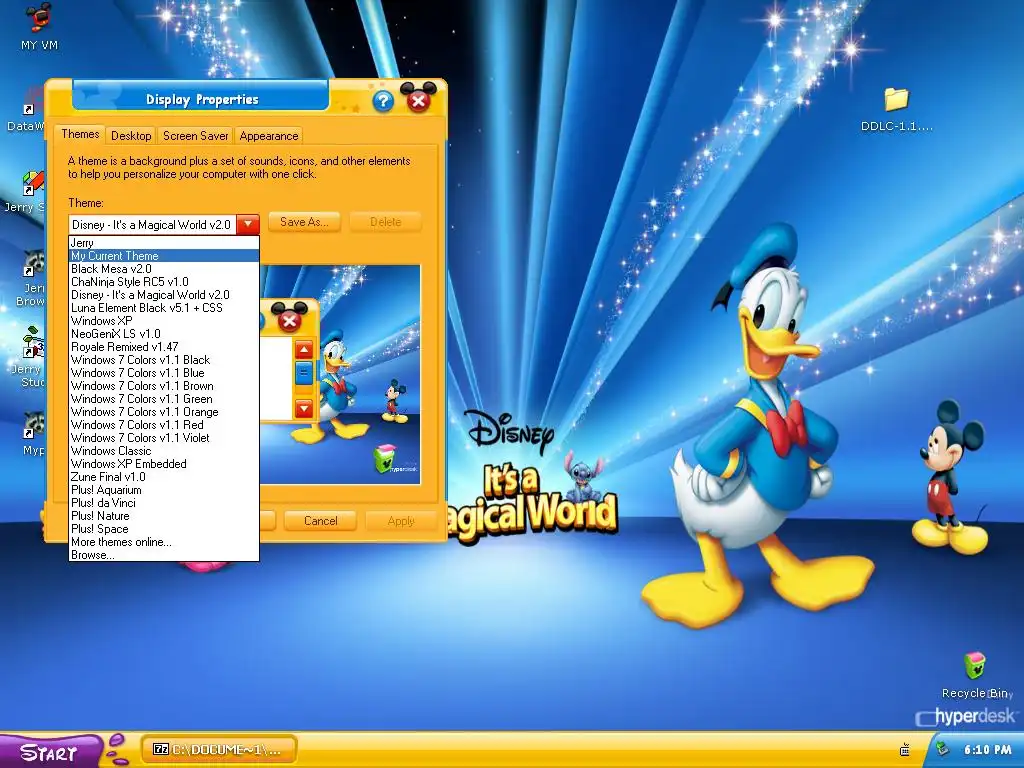
Task: Switch to the Screen Saver tab
Action: (195, 136)
